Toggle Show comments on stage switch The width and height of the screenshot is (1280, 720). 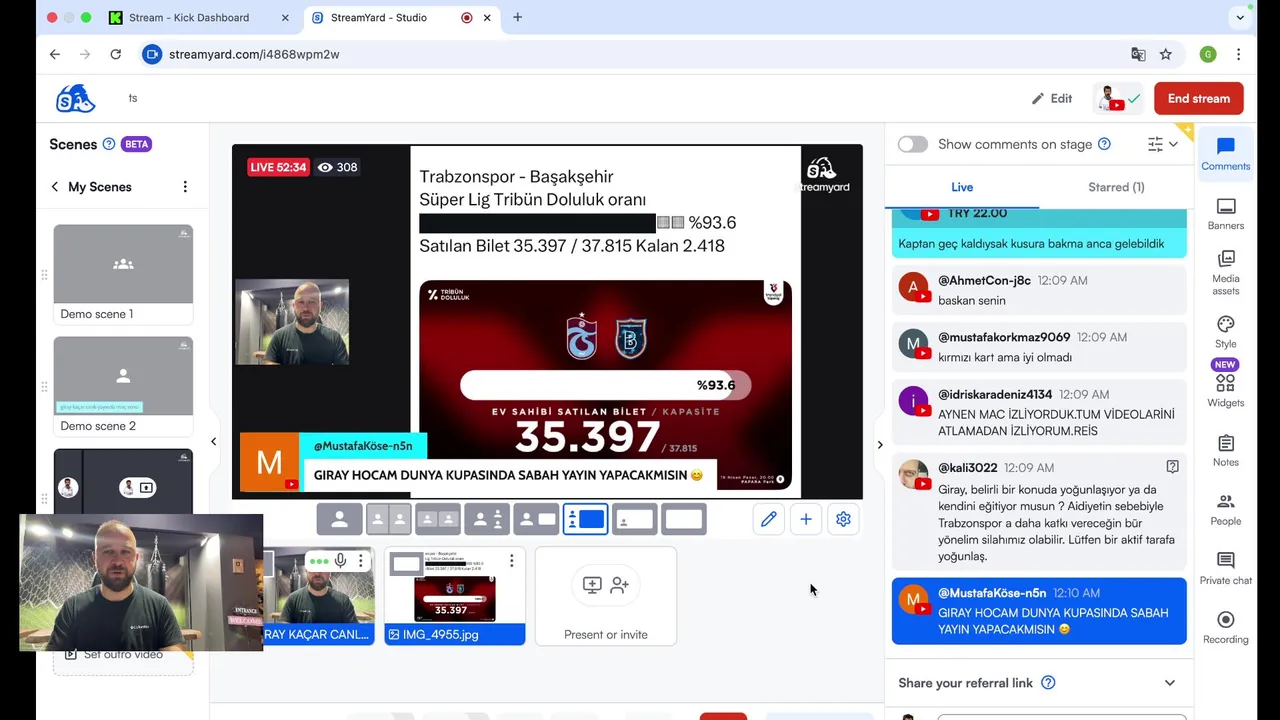click(912, 144)
